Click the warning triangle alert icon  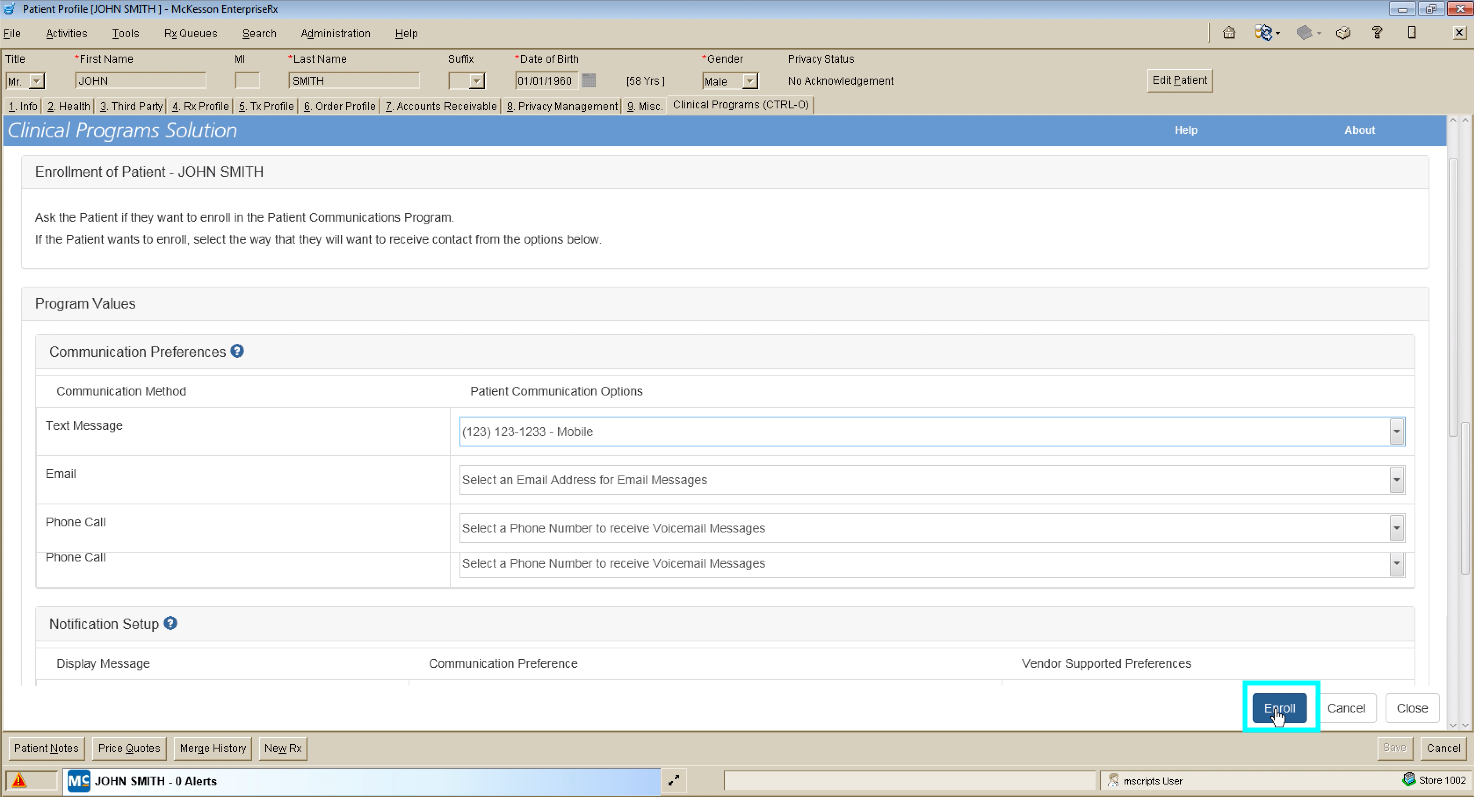[19, 781]
